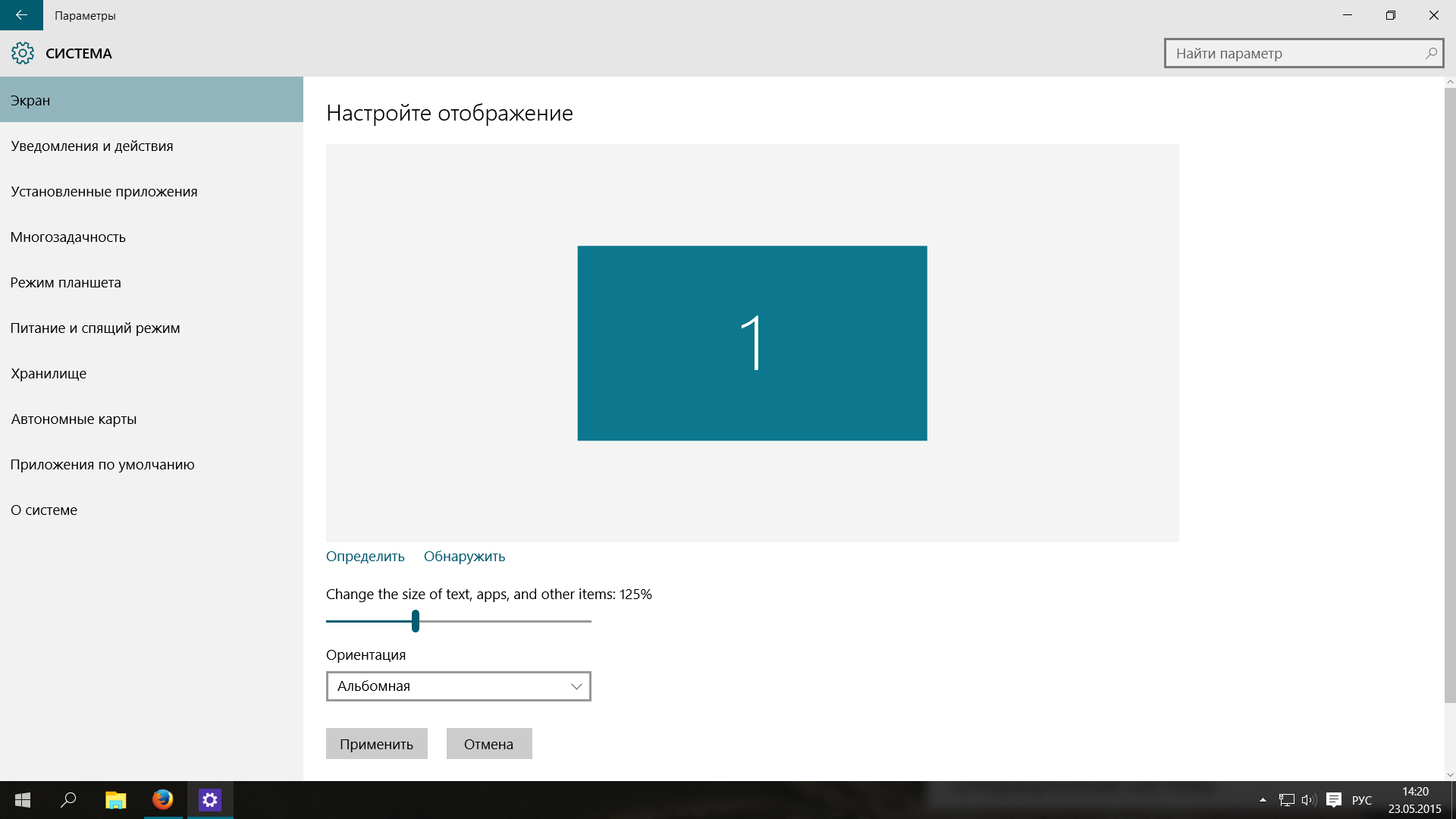Image resolution: width=1456 pixels, height=819 pixels.
Task: Click the Отмена button
Action: [489, 744]
